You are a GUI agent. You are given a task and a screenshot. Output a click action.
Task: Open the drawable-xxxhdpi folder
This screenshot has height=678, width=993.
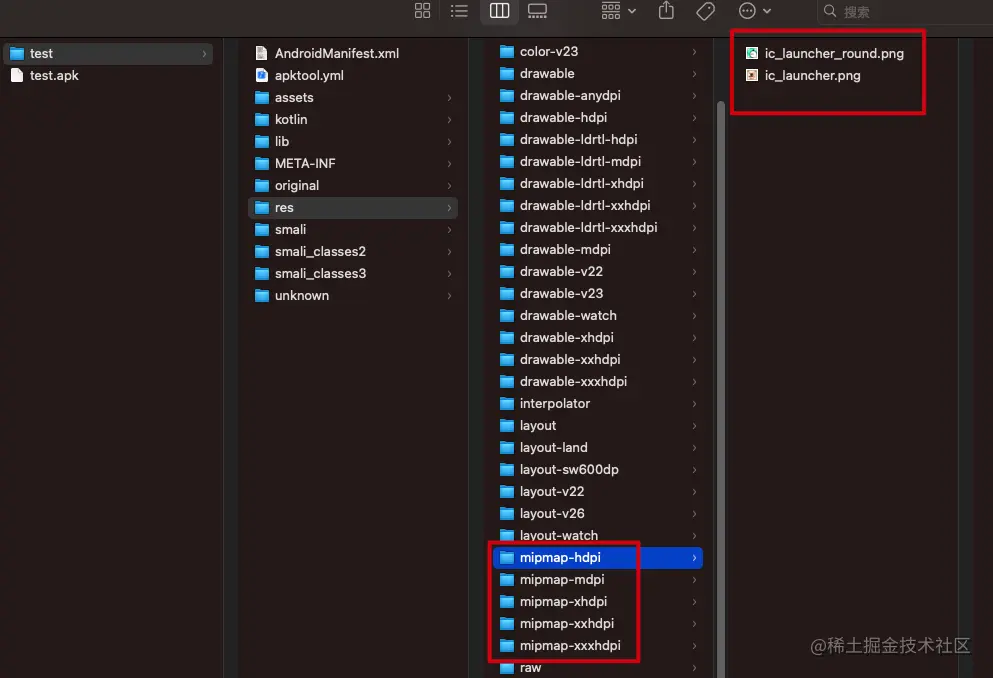pyautogui.click(x=598, y=382)
